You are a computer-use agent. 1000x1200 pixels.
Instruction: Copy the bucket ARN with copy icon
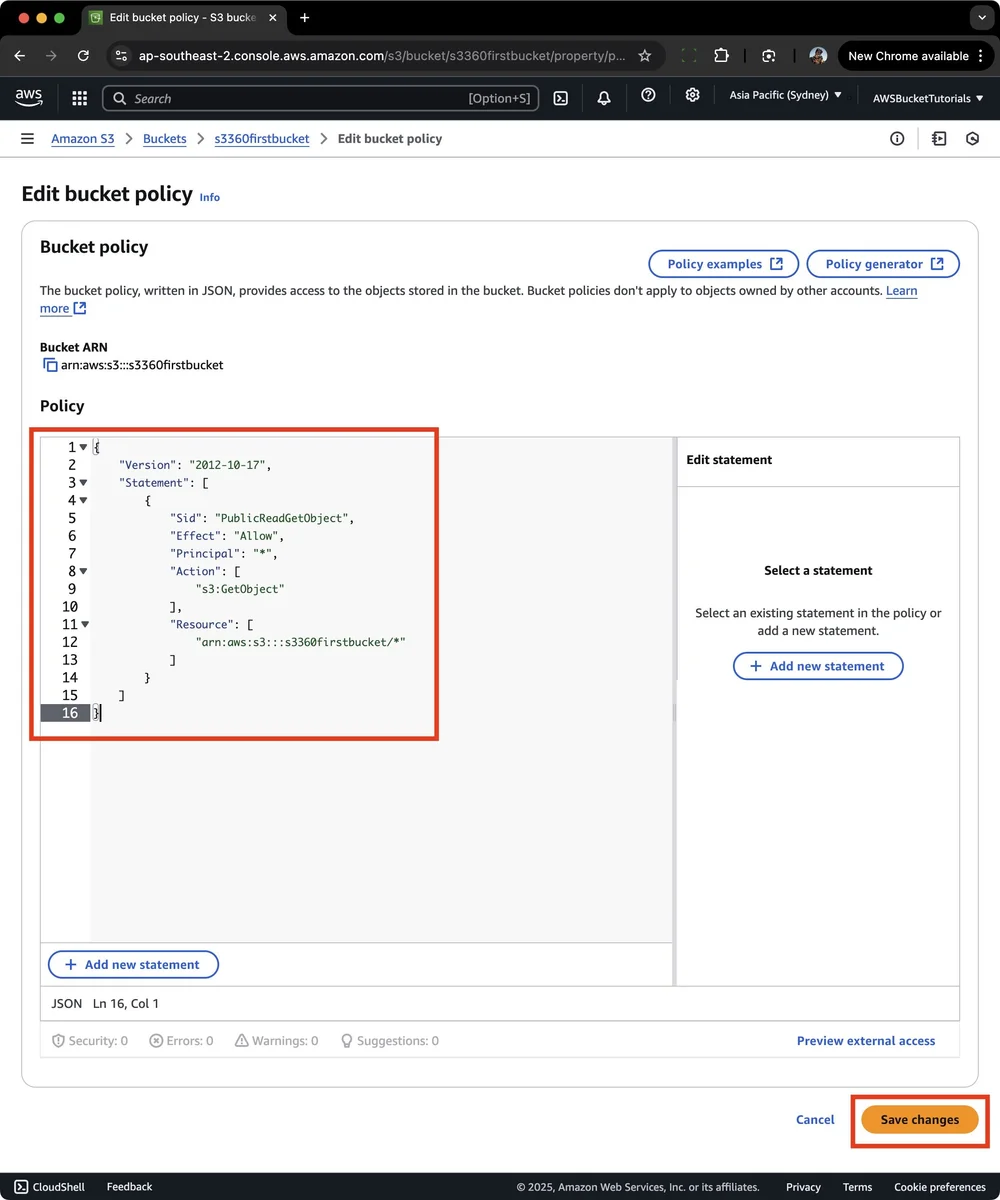(x=50, y=365)
